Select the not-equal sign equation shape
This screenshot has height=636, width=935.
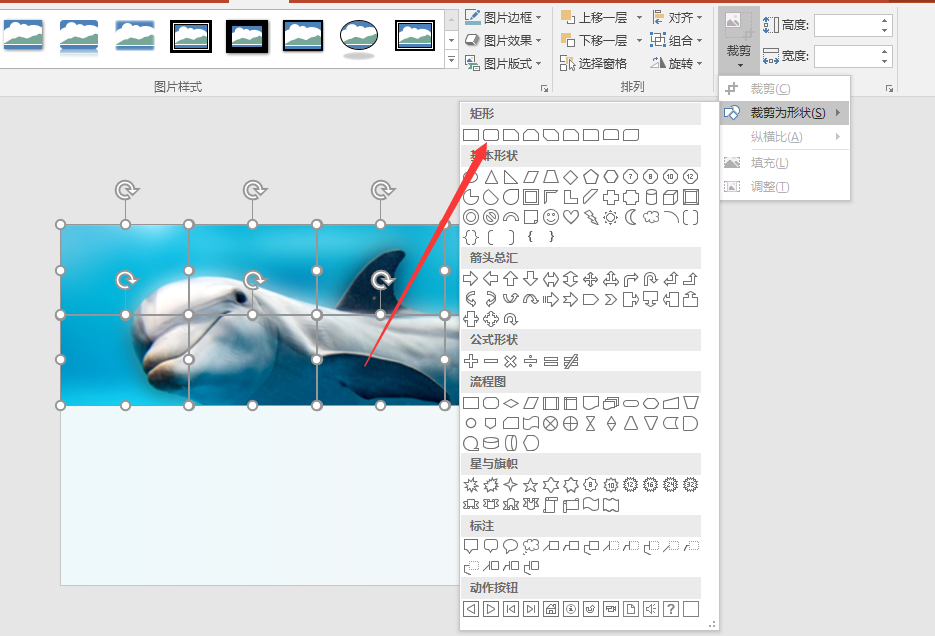[x=571, y=361]
